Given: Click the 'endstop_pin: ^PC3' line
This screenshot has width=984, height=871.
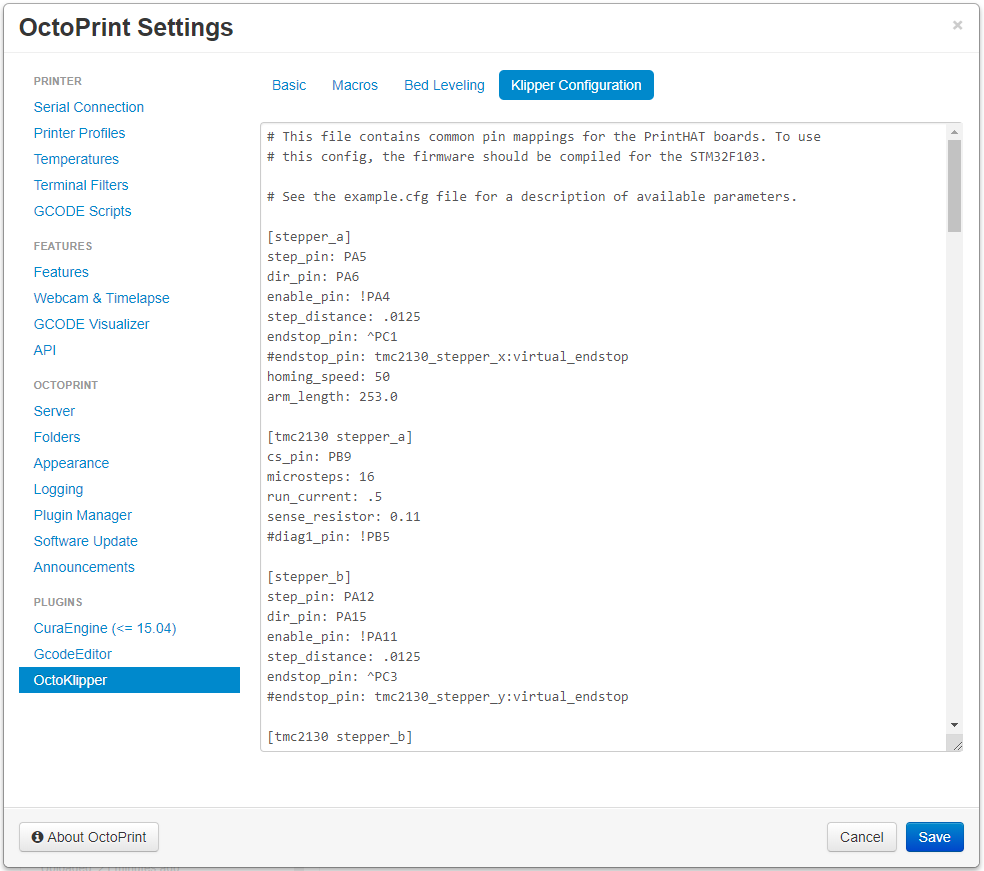Looking at the screenshot, I should point(332,677).
